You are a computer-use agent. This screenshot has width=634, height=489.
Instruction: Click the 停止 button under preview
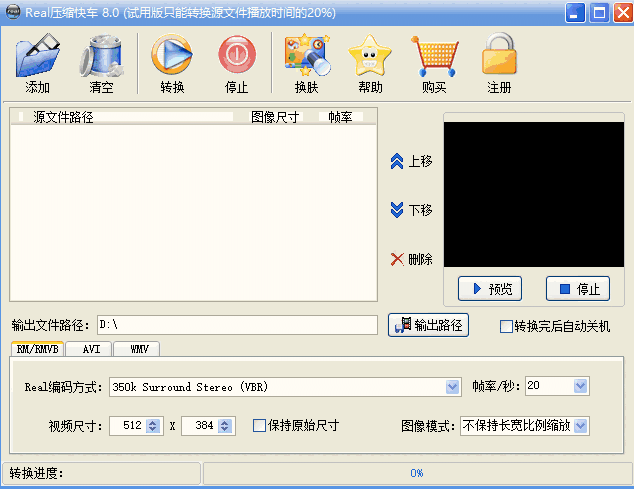click(x=578, y=289)
